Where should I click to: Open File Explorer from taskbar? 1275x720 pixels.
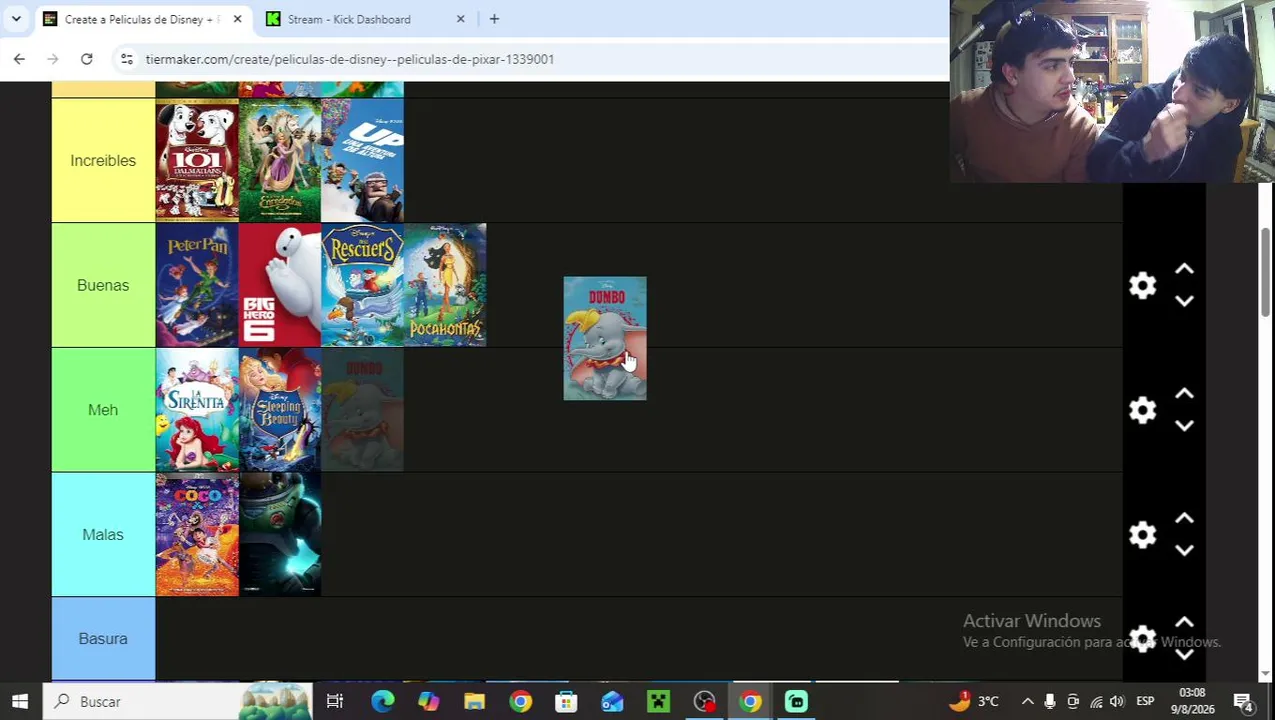point(474,701)
